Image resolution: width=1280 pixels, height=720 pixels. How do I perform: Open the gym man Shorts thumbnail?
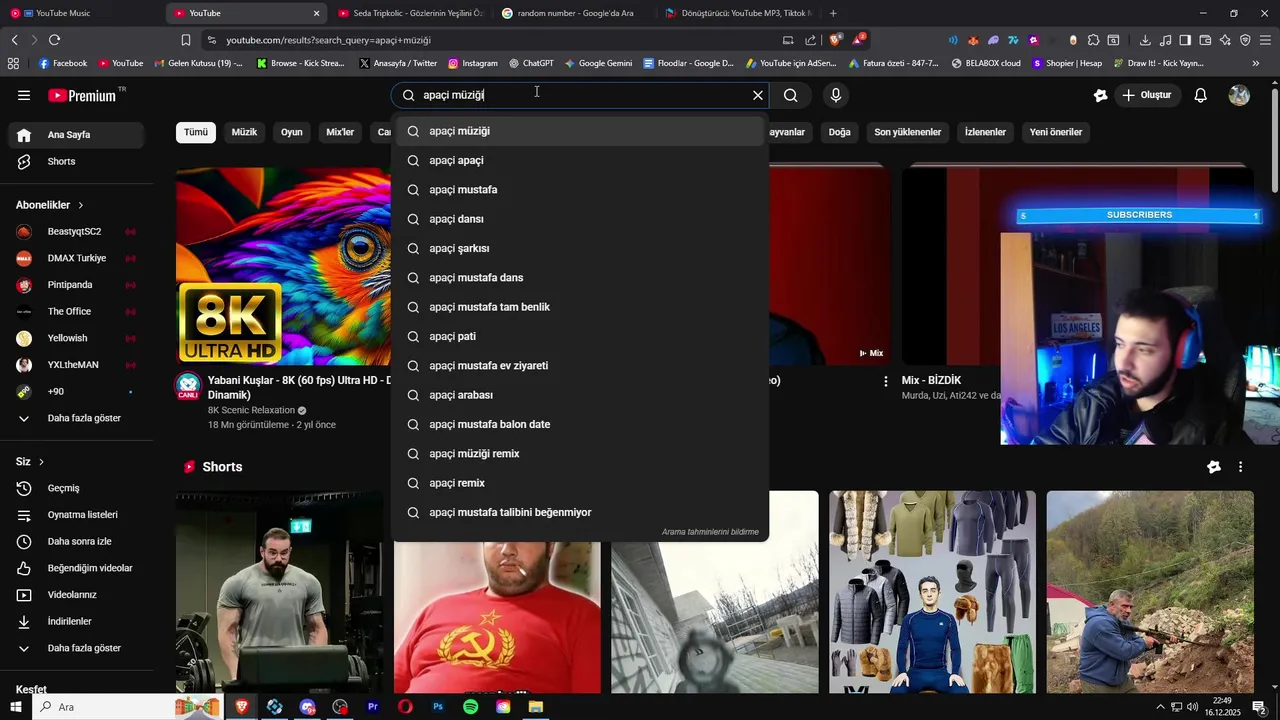point(279,592)
